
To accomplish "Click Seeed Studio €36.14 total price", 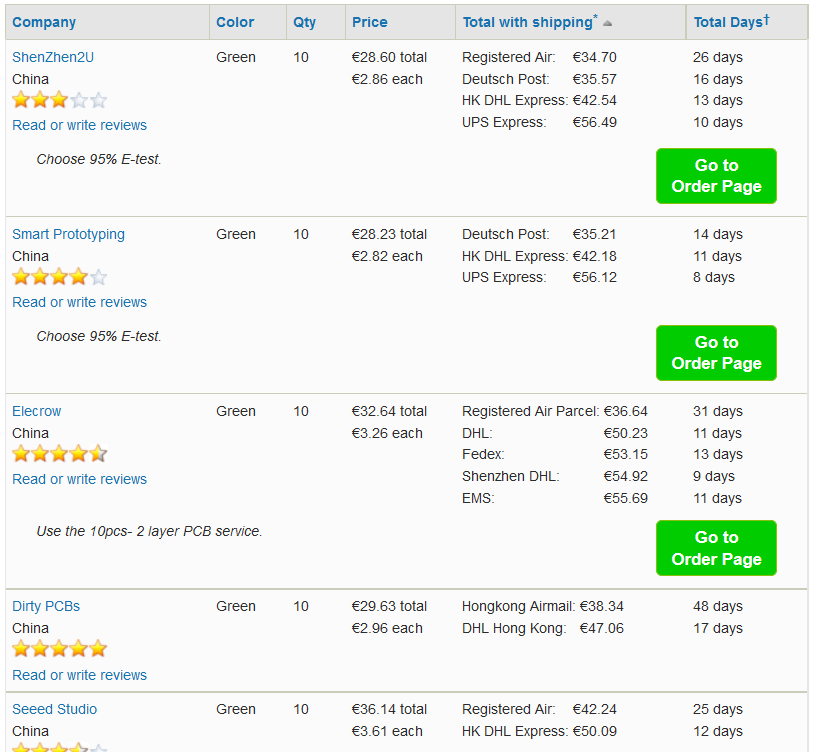I will (x=389, y=709).
